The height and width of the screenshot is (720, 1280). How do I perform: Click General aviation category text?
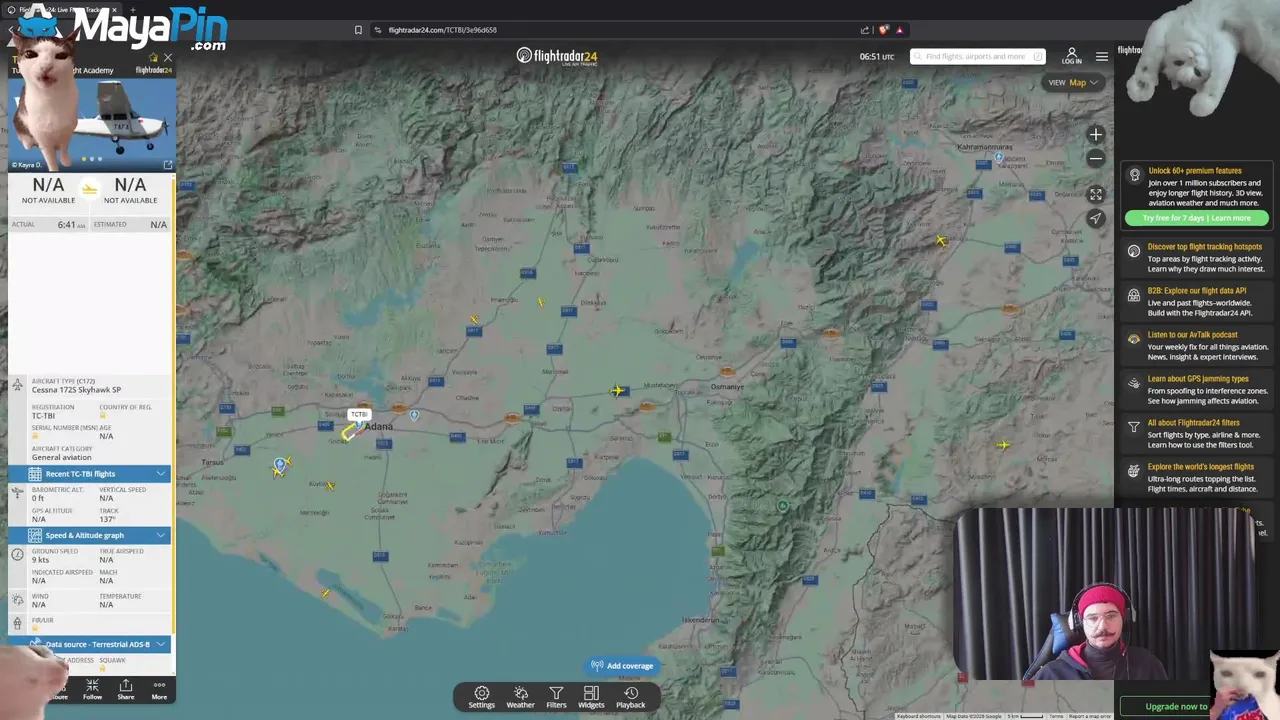click(x=61, y=458)
